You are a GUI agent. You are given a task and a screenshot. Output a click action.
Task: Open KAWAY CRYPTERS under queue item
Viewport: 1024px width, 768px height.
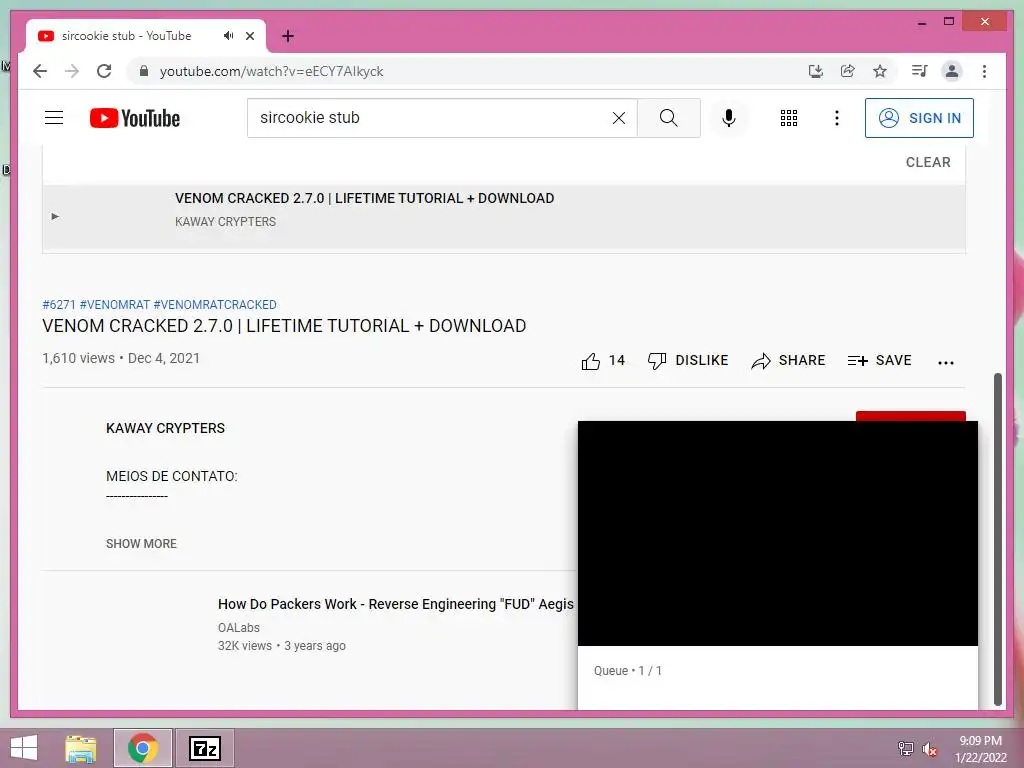225,221
